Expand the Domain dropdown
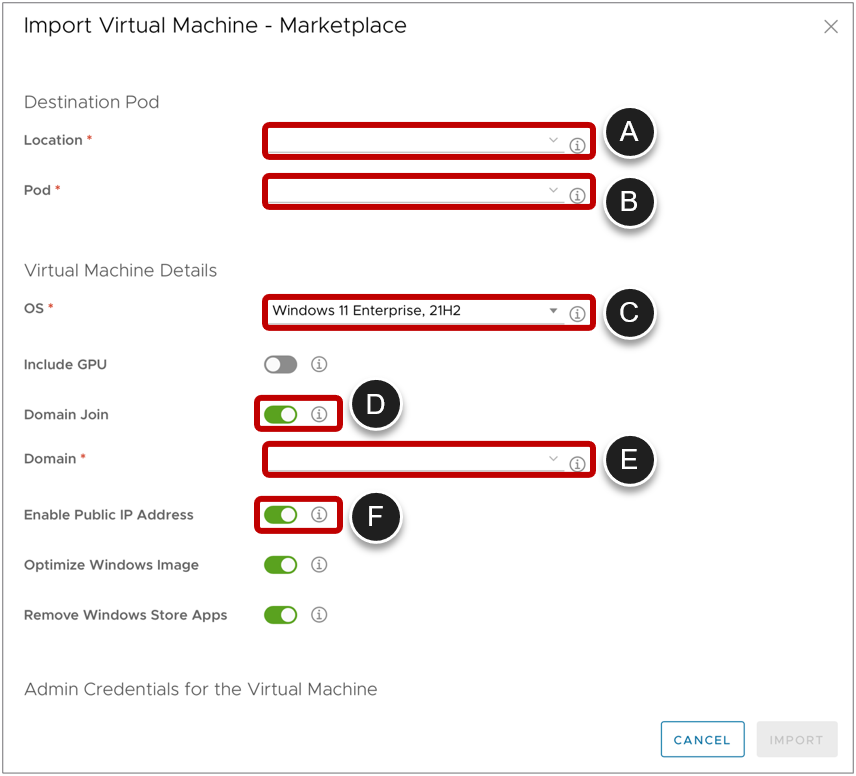856x776 pixels. coord(554,460)
